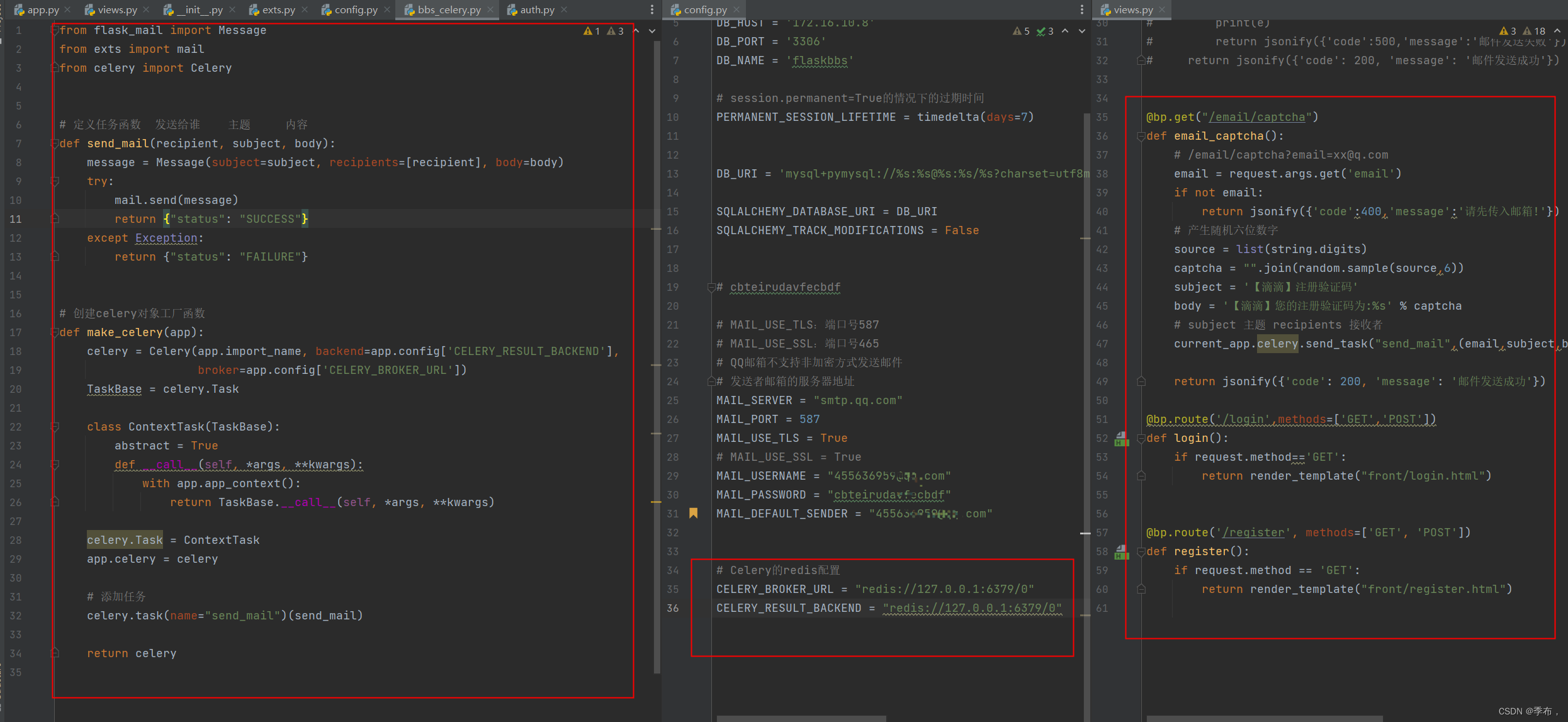Click the underlined Exception class name
Image resolution: width=1568 pixels, height=722 pixels.
(x=166, y=238)
